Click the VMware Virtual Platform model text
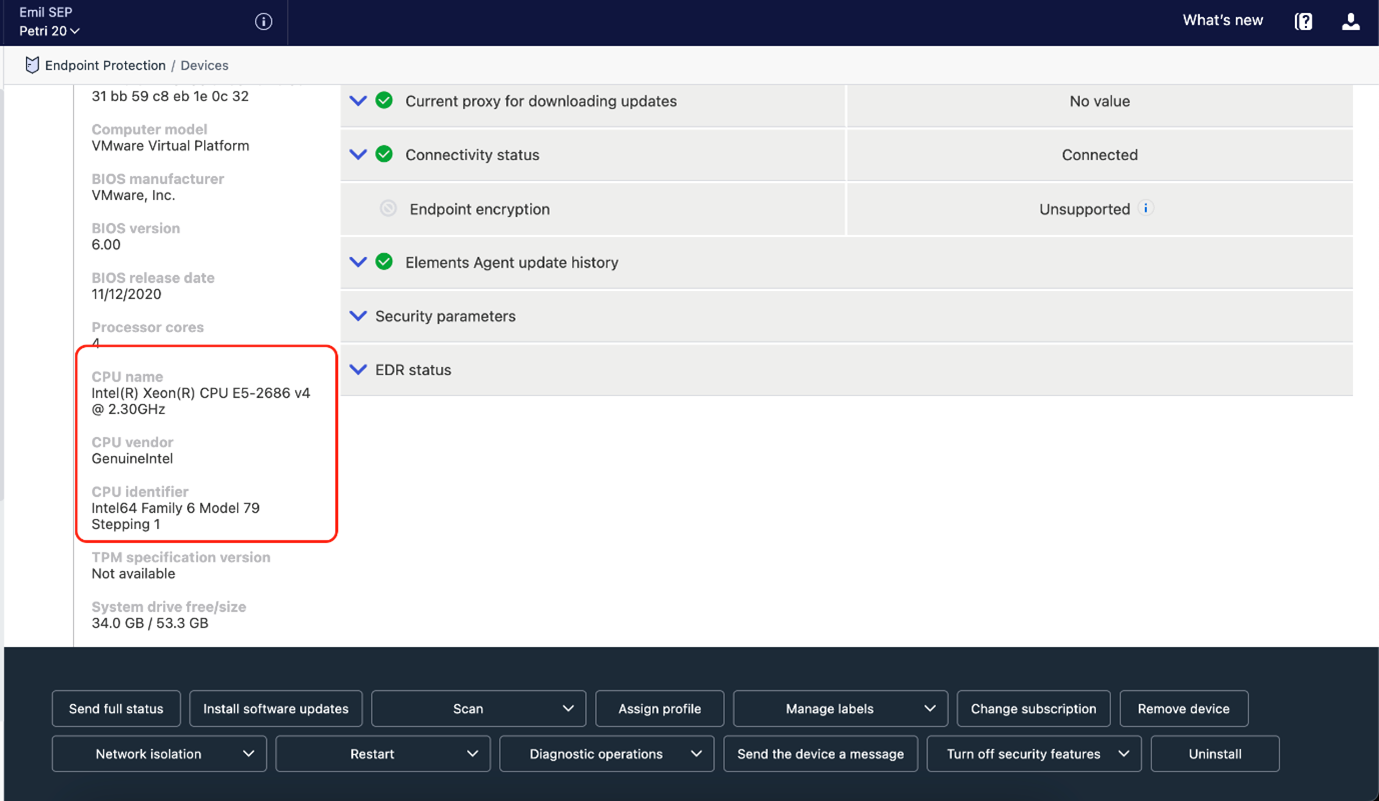Screen dimensions: 1379x801 170,146
